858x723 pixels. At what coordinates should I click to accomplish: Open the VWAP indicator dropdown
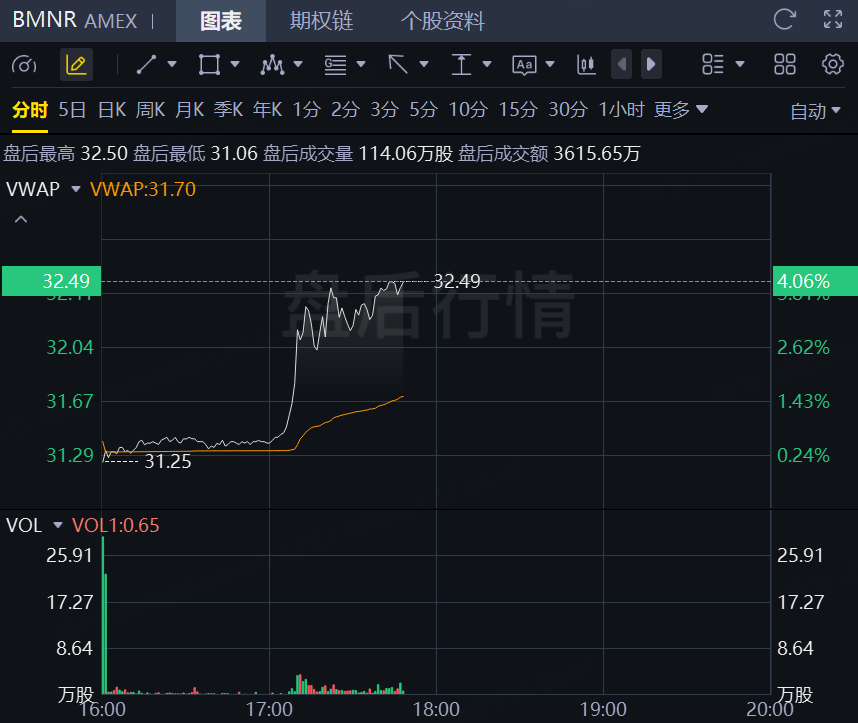75,188
